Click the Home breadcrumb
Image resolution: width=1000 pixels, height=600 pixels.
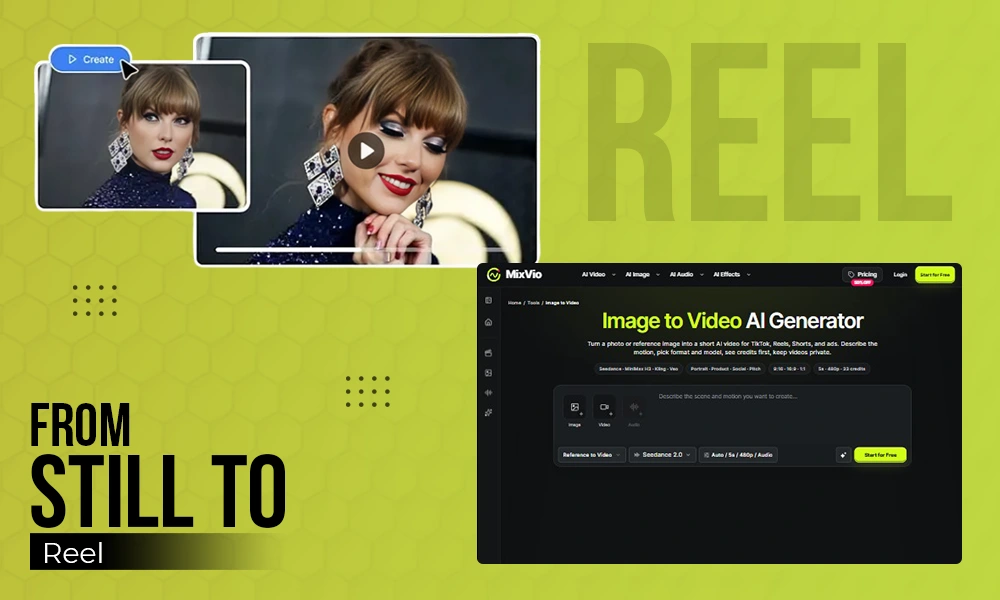[x=514, y=303]
